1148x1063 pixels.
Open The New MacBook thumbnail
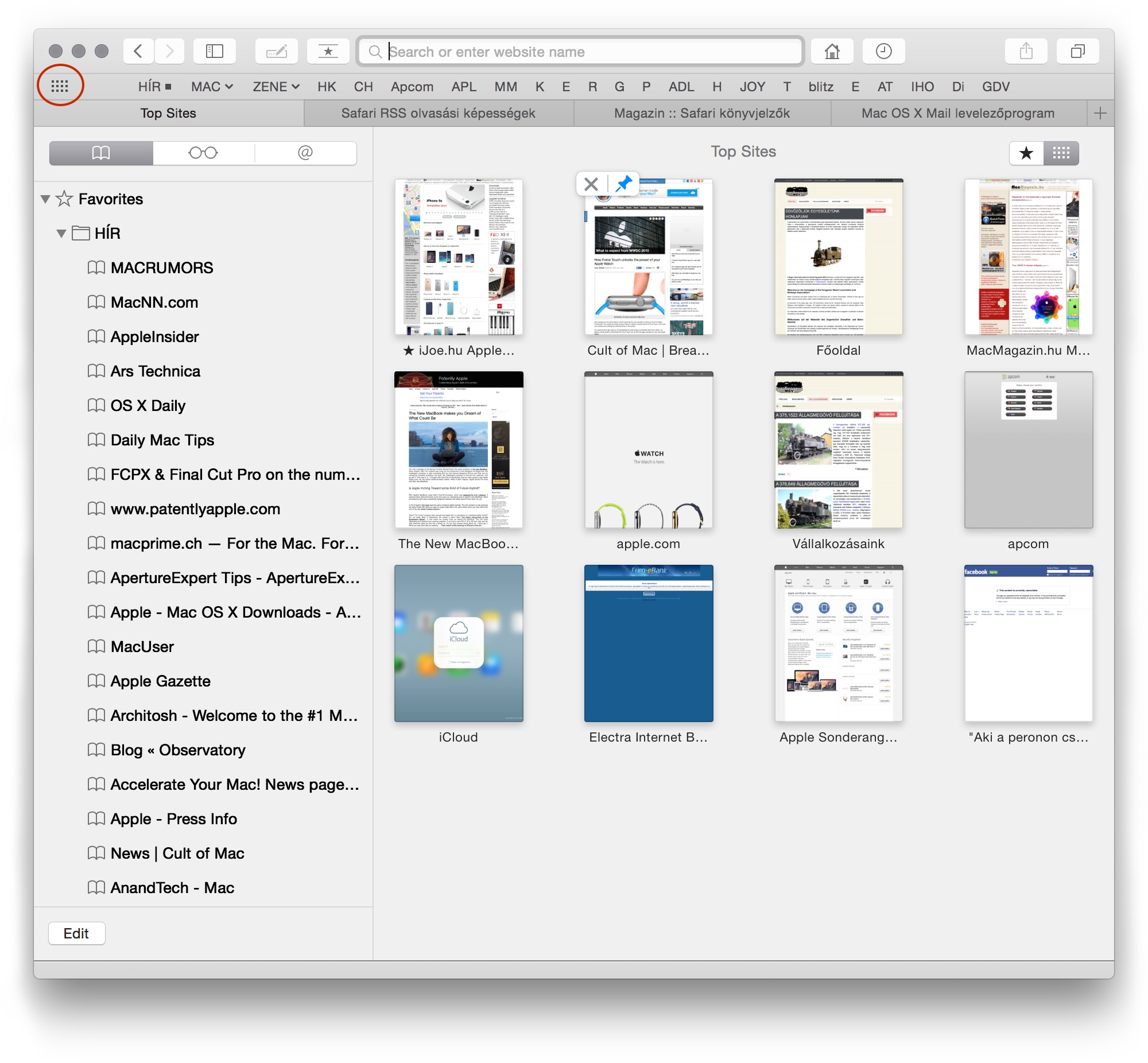point(459,450)
